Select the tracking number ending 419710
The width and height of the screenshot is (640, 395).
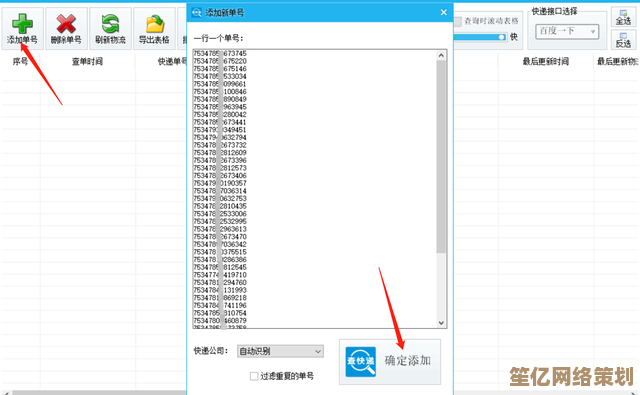point(220,275)
